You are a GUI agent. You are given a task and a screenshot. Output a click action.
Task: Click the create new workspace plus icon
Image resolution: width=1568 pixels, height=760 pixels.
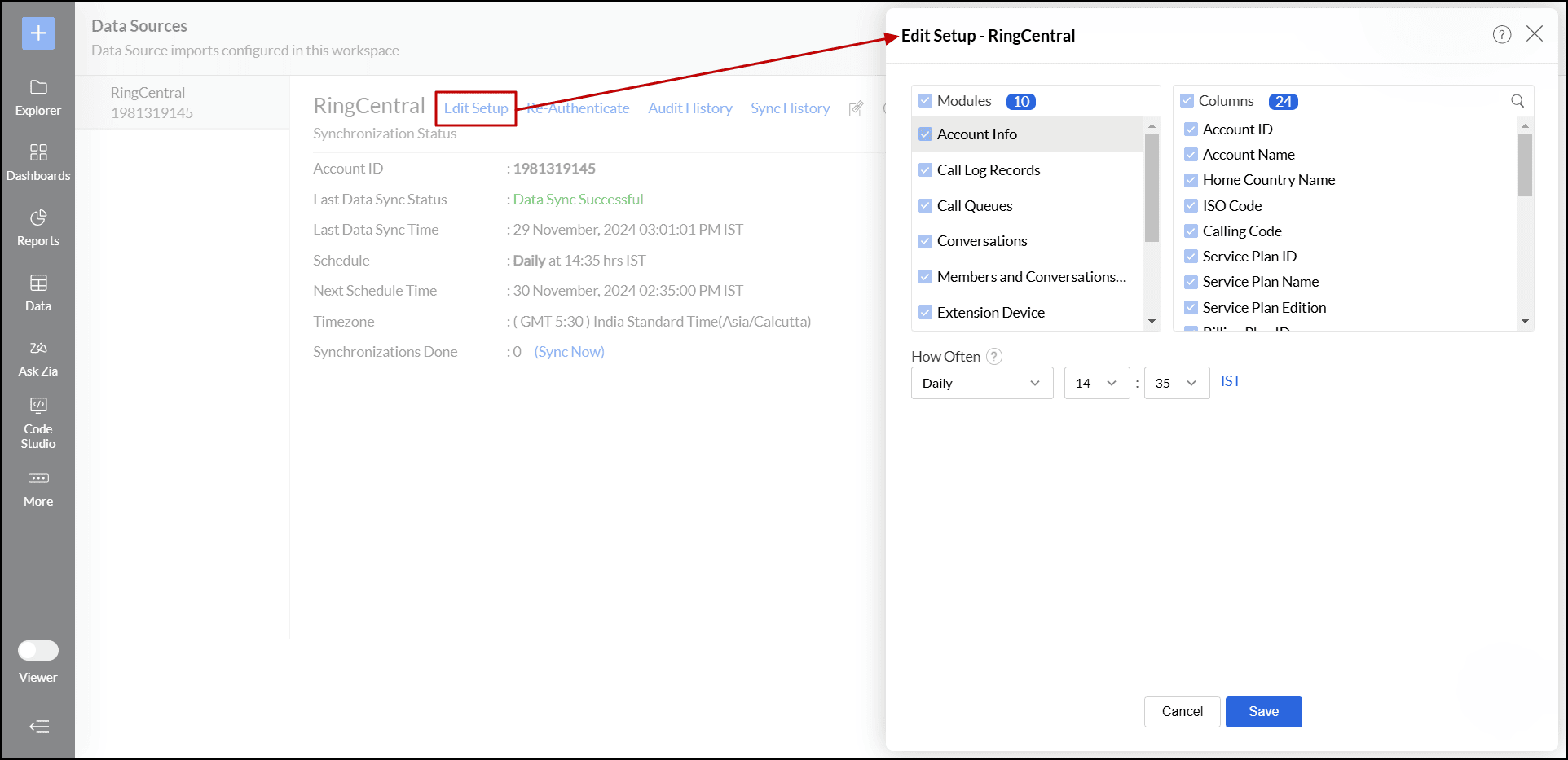37,33
